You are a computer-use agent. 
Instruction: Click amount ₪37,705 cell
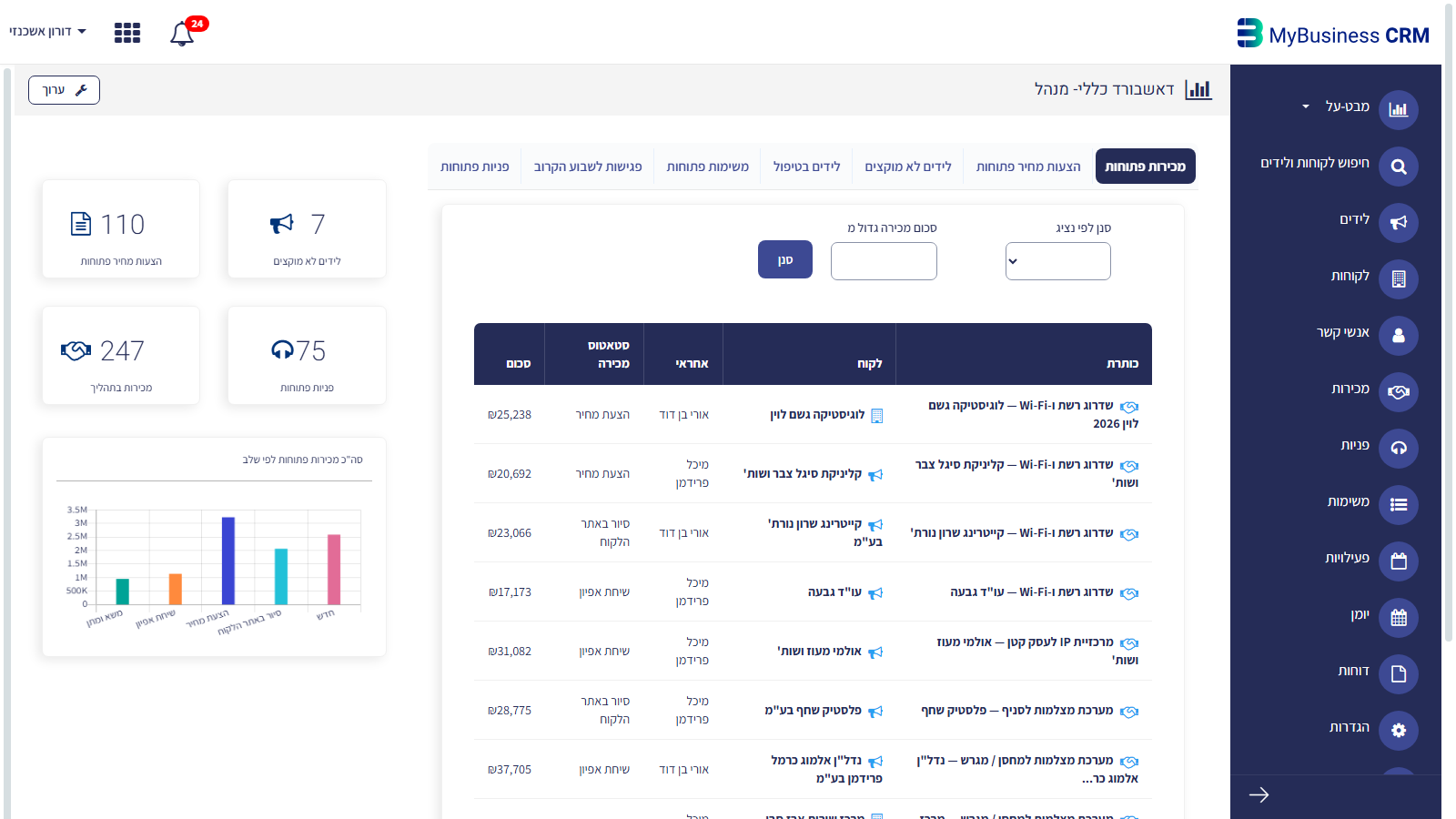click(510, 769)
